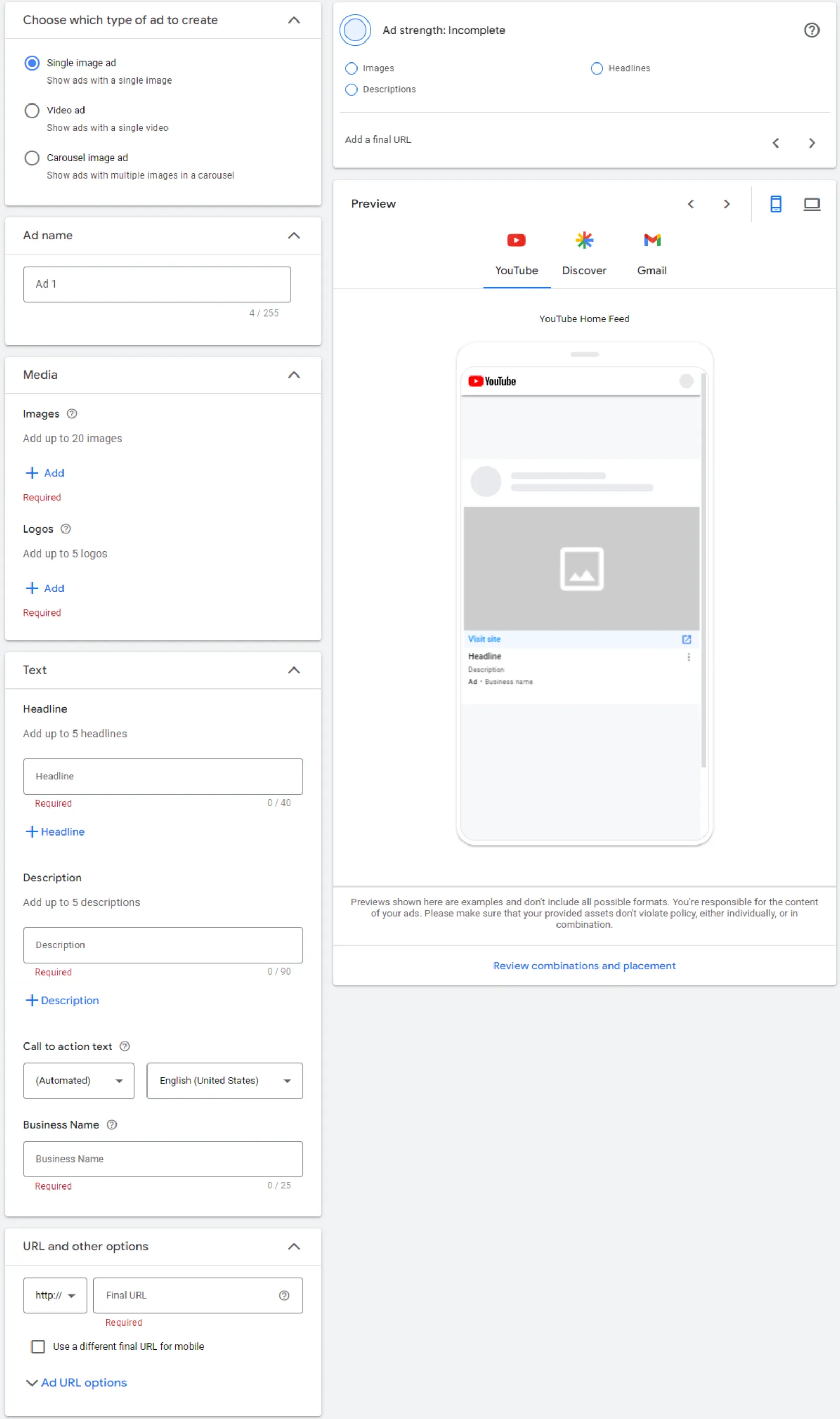Image resolution: width=840 pixels, height=1419 pixels.
Task: Click the Final URL input field
Action: click(x=198, y=1296)
